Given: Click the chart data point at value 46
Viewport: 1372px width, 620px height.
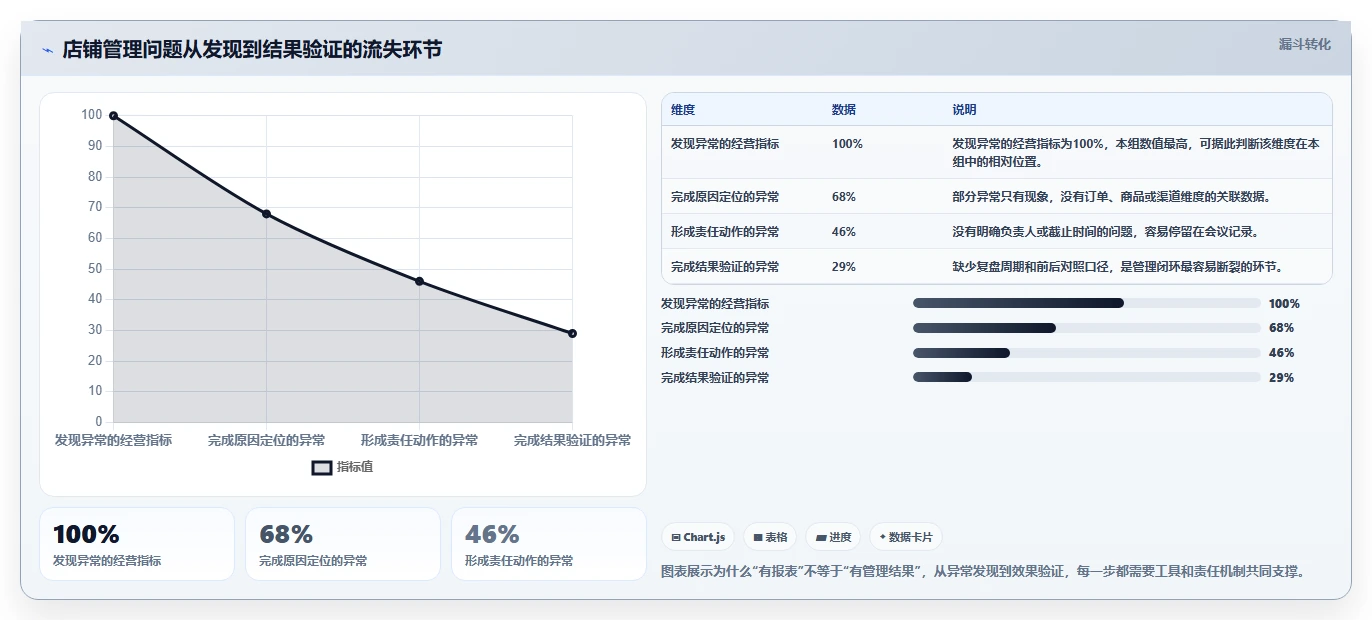Looking at the screenshot, I should coord(419,281).
